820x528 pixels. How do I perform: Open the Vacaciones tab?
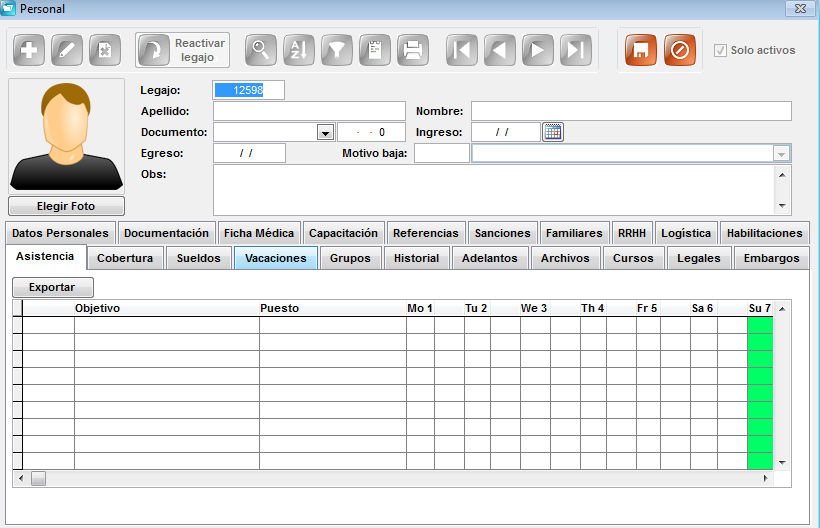(276, 258)
